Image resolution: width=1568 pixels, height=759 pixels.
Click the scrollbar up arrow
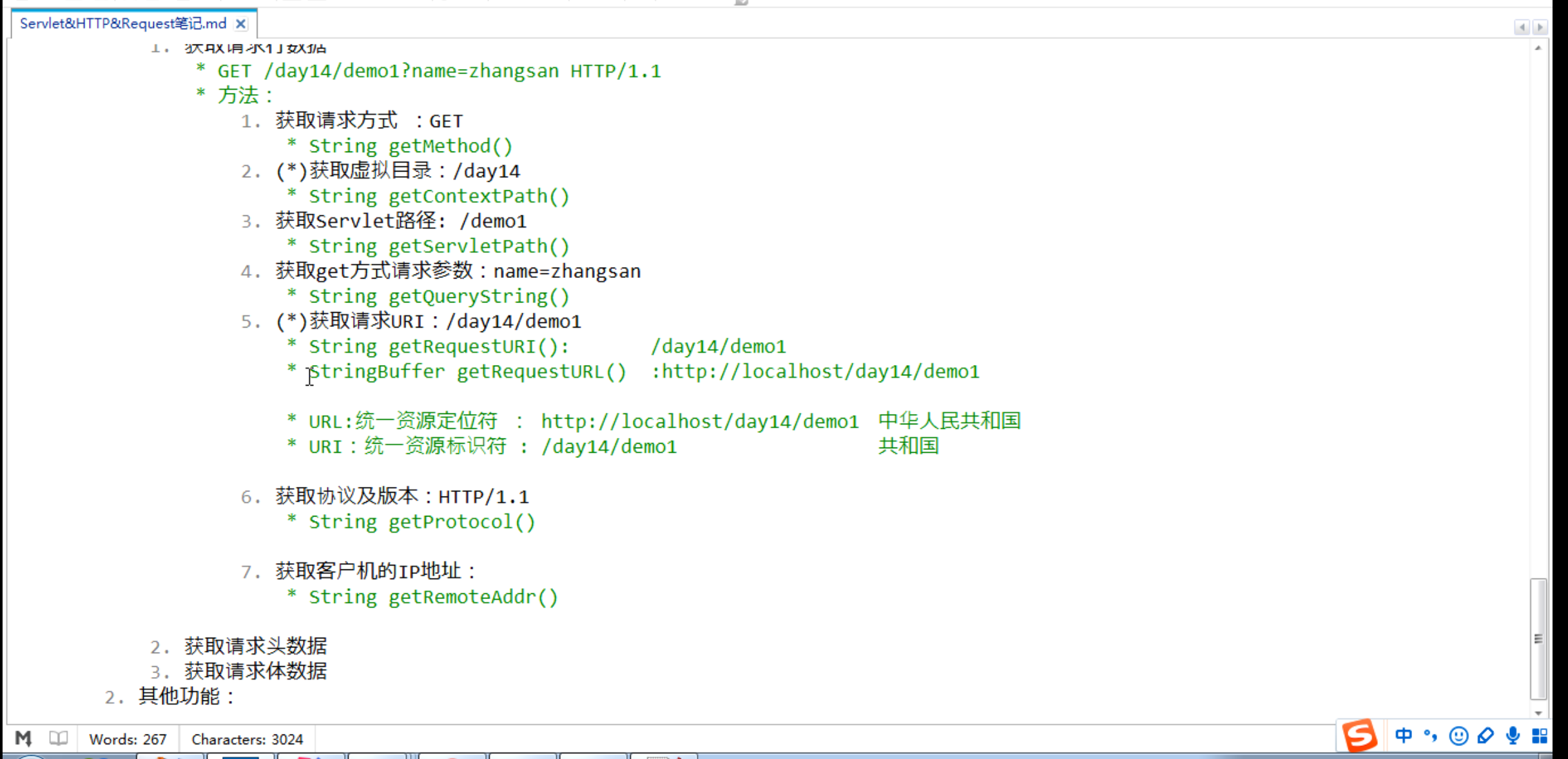pyautogui.click(x=1538, y=48)
